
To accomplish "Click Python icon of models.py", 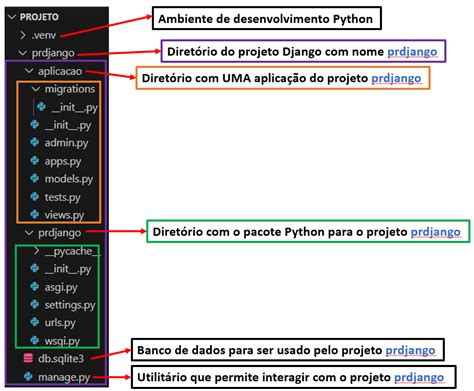I will [x=35, y=178].
